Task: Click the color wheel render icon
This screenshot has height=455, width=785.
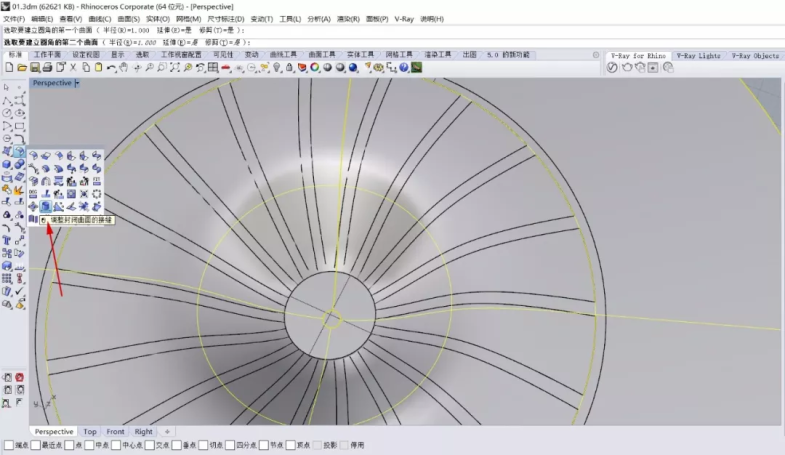Action: [x=315, y=67]
